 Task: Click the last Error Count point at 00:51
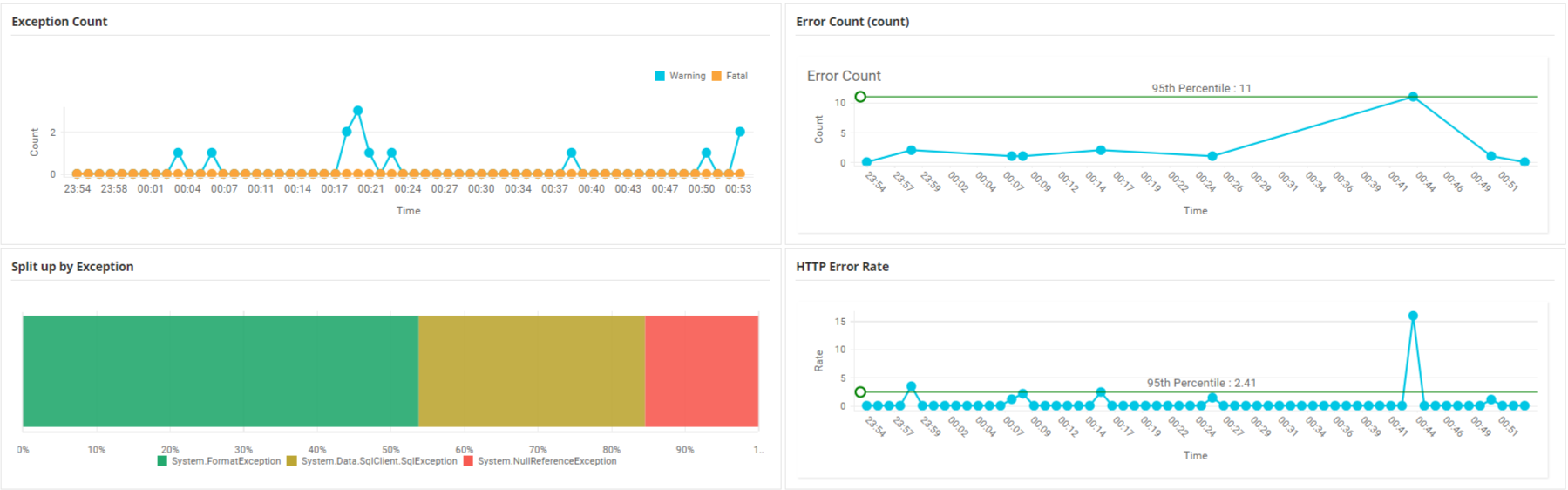pos(1524,162)
